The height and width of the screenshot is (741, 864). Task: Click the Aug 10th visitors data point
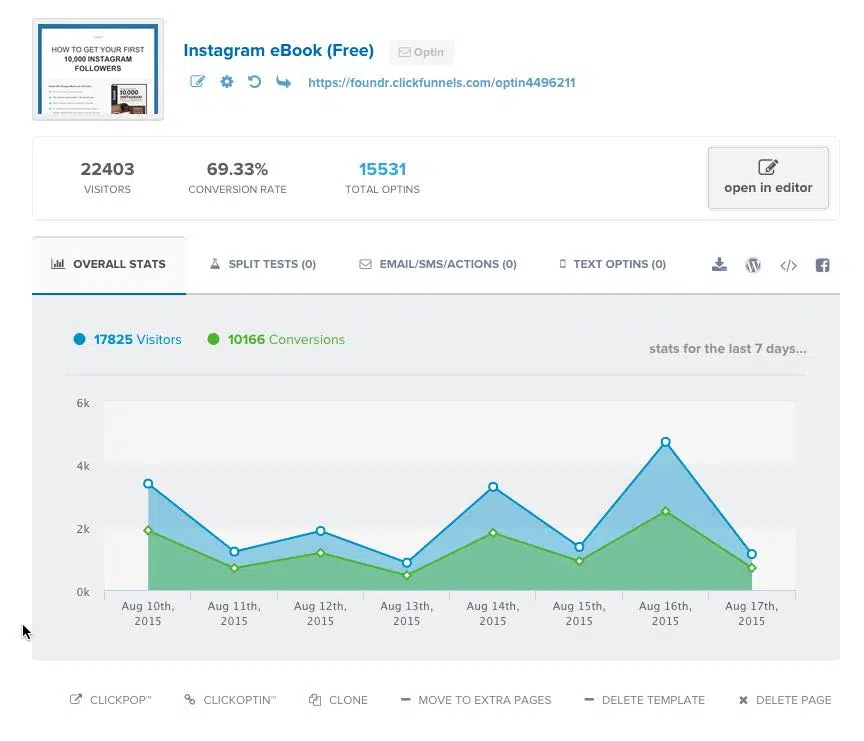point(148,484)
